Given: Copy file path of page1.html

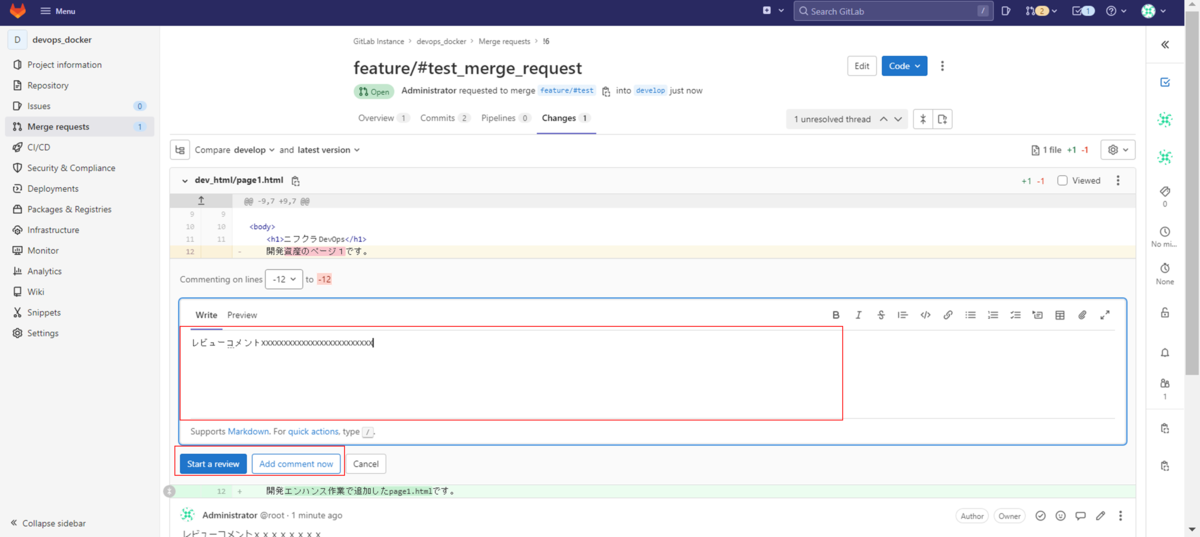Looking at the screenshot, I should point(295,181).
